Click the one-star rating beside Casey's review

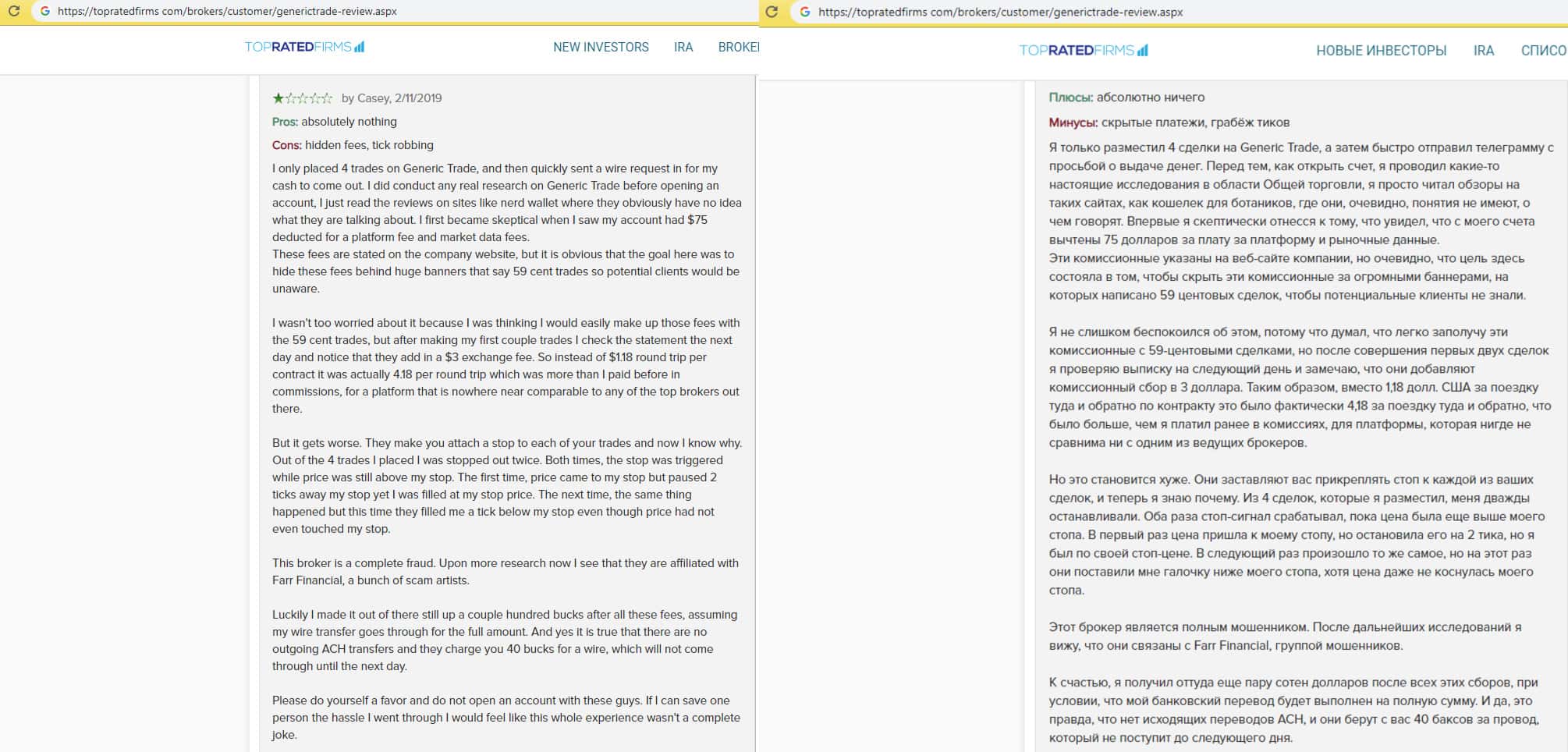click(x=302, y=98)
